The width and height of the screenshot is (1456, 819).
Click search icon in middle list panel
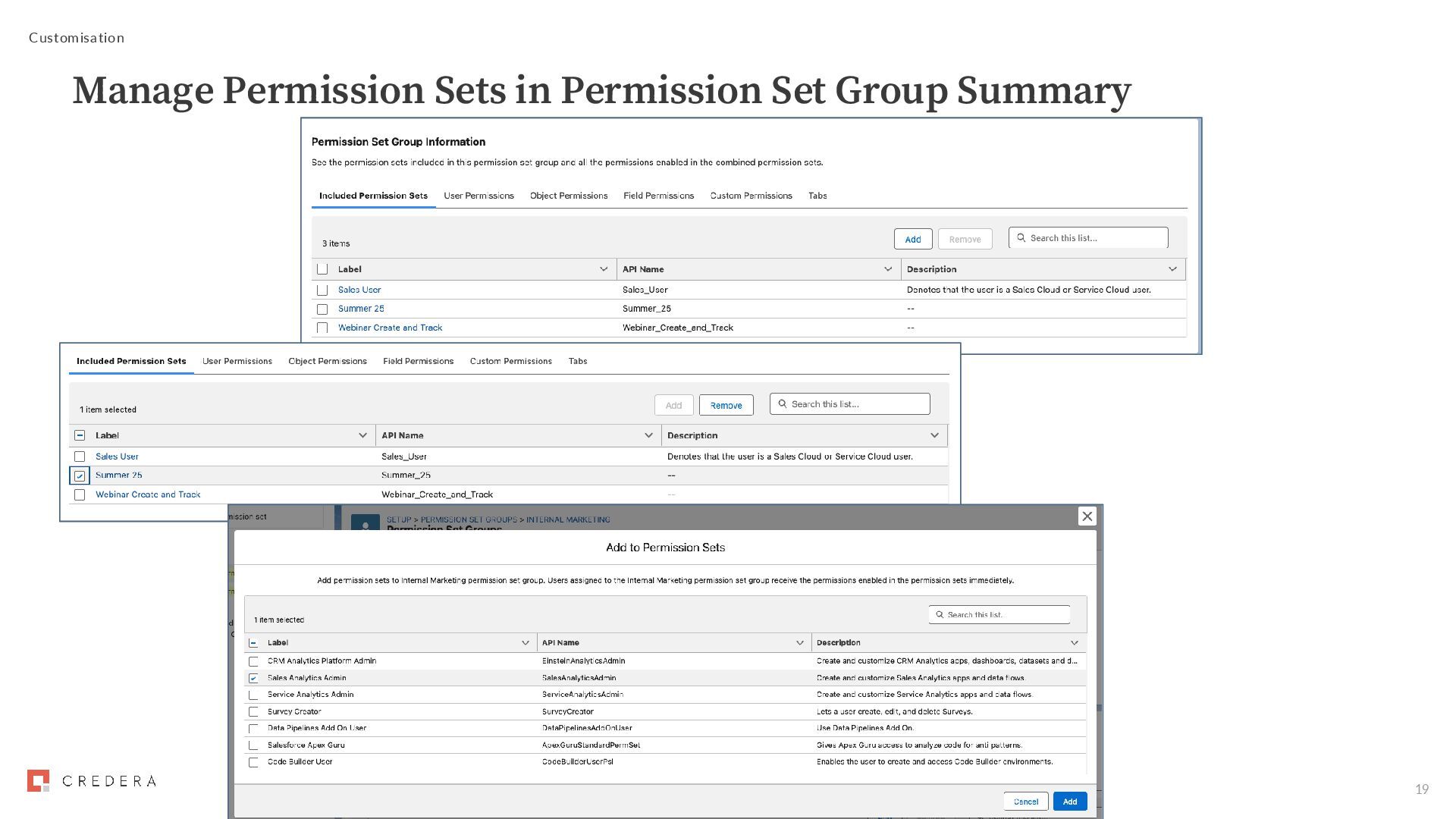click(x=783, y=404)
